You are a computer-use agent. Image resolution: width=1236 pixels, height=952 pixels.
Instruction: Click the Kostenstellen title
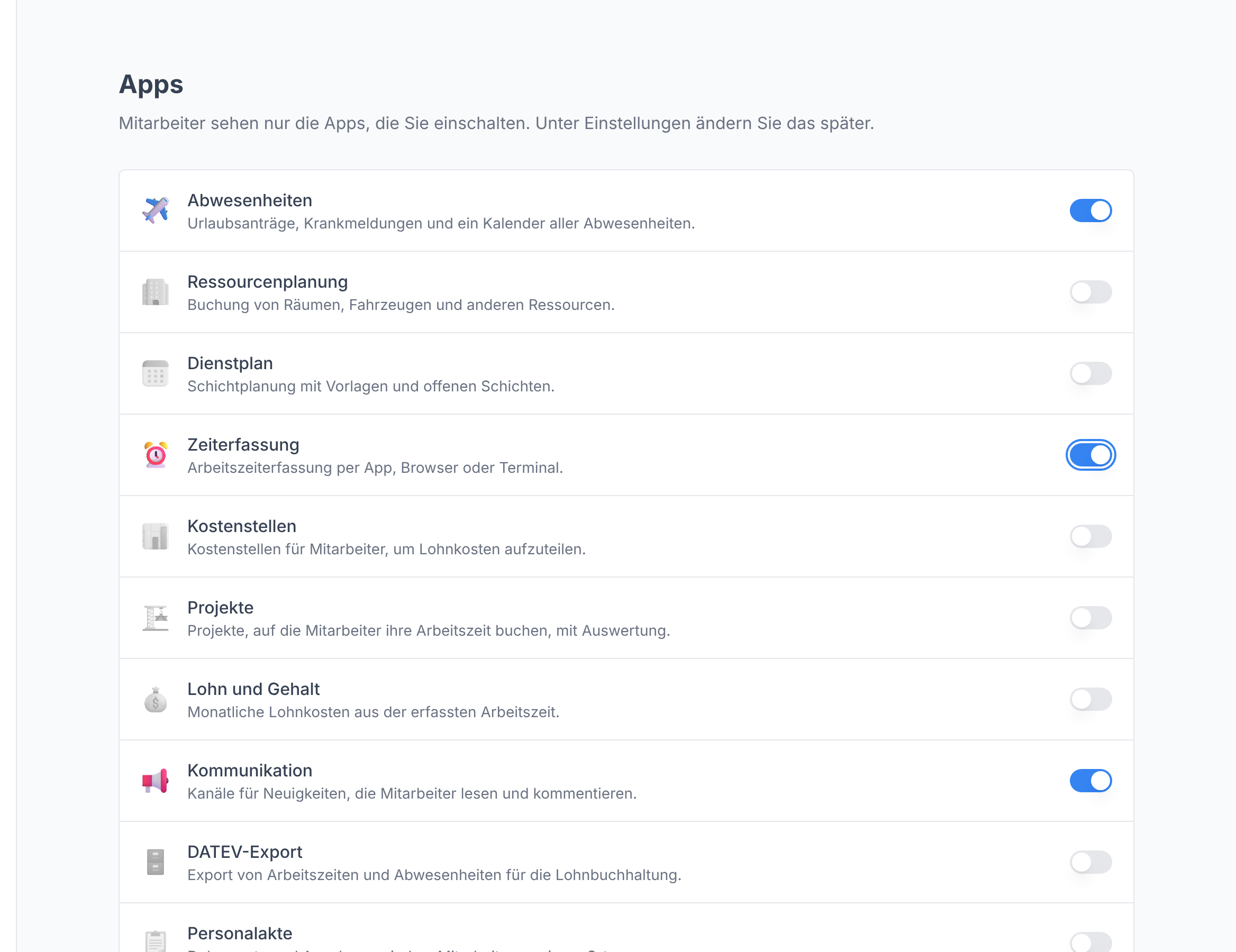tap(242, 526)
